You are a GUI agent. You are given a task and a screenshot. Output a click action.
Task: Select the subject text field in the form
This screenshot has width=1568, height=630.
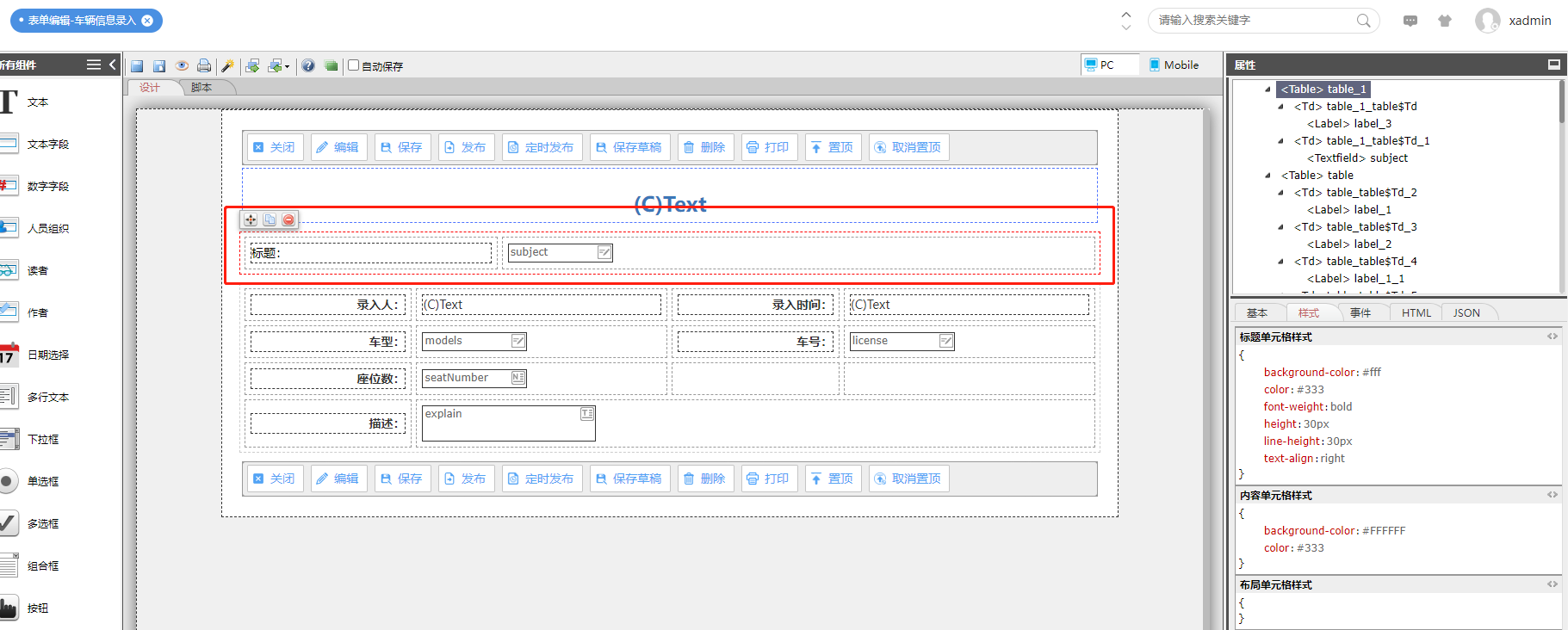pyautogui.click(x=560, y=252)
